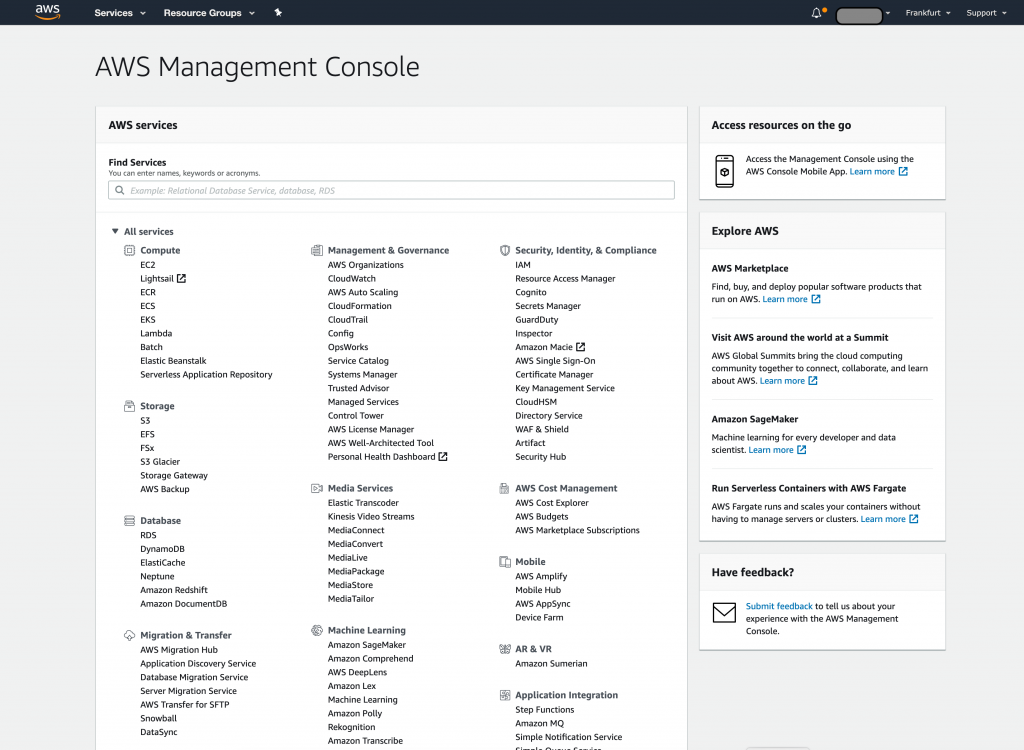Click the pin shortcuts icon in top bar
This screenshot has width=1024, height=750.
(x=278, y=12)
